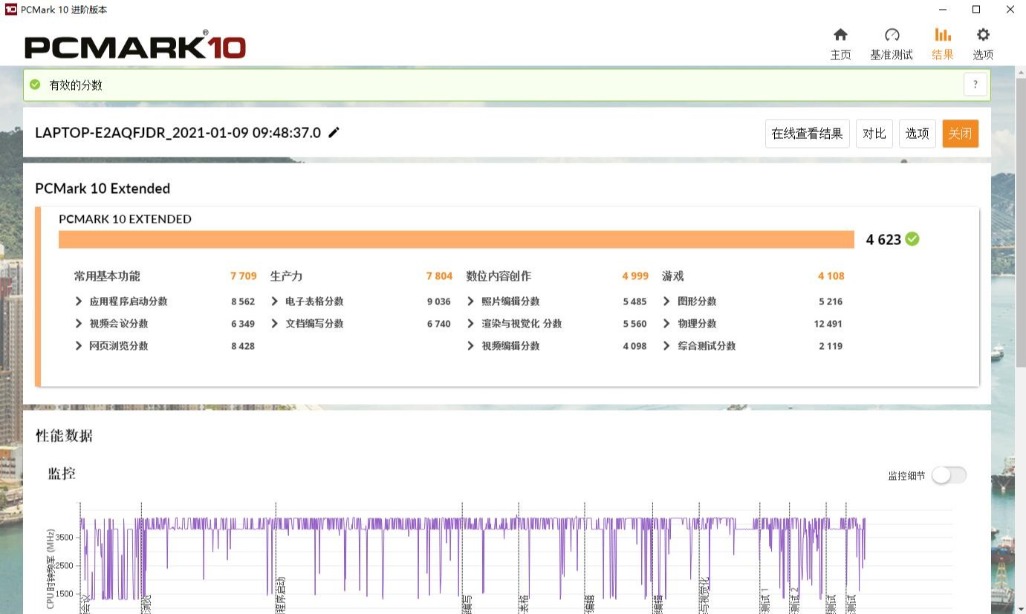Open the 选项 button next to 对比
Screen dimensions: 1026x614
[917, 133]
